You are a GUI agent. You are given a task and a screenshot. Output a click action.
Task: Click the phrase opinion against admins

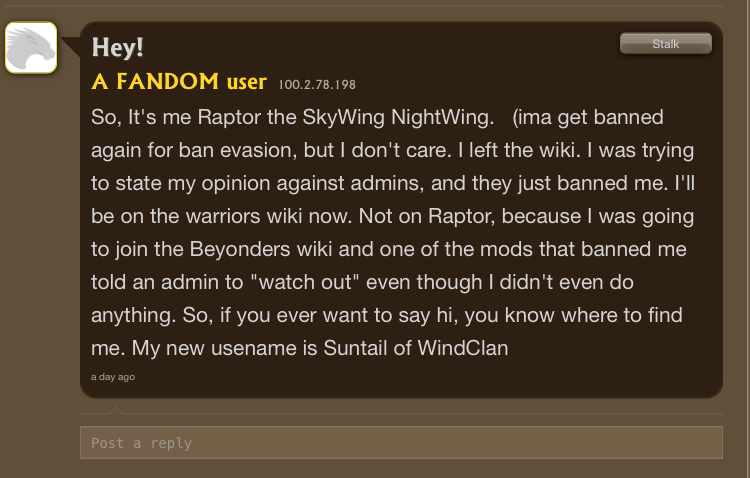(x=313, y=184)
